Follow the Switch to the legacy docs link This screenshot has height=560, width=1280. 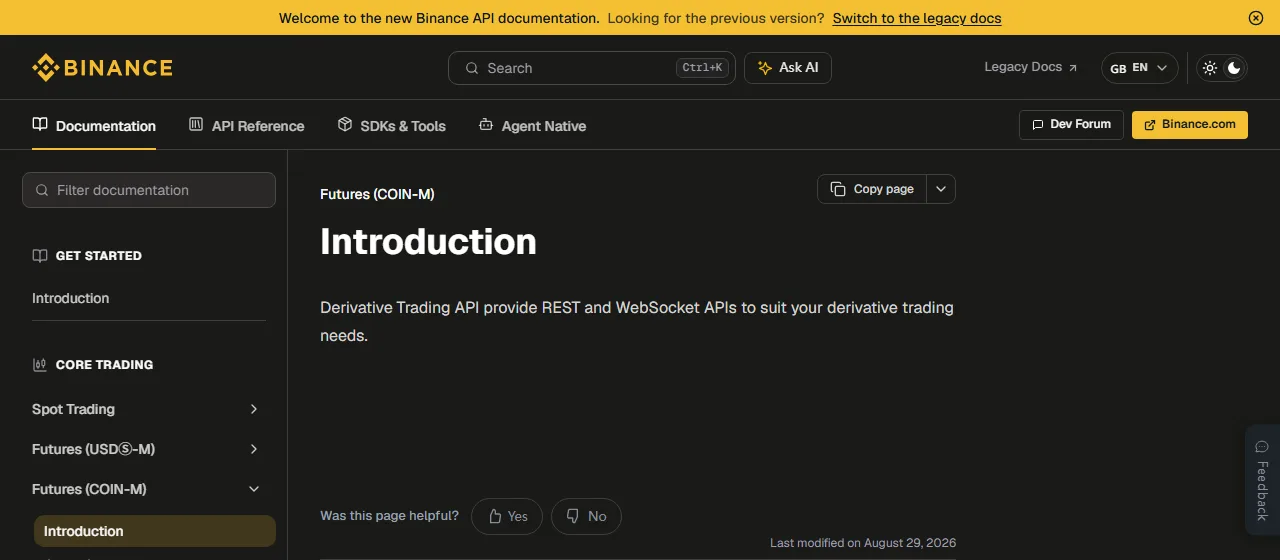(x=917, y=18)
